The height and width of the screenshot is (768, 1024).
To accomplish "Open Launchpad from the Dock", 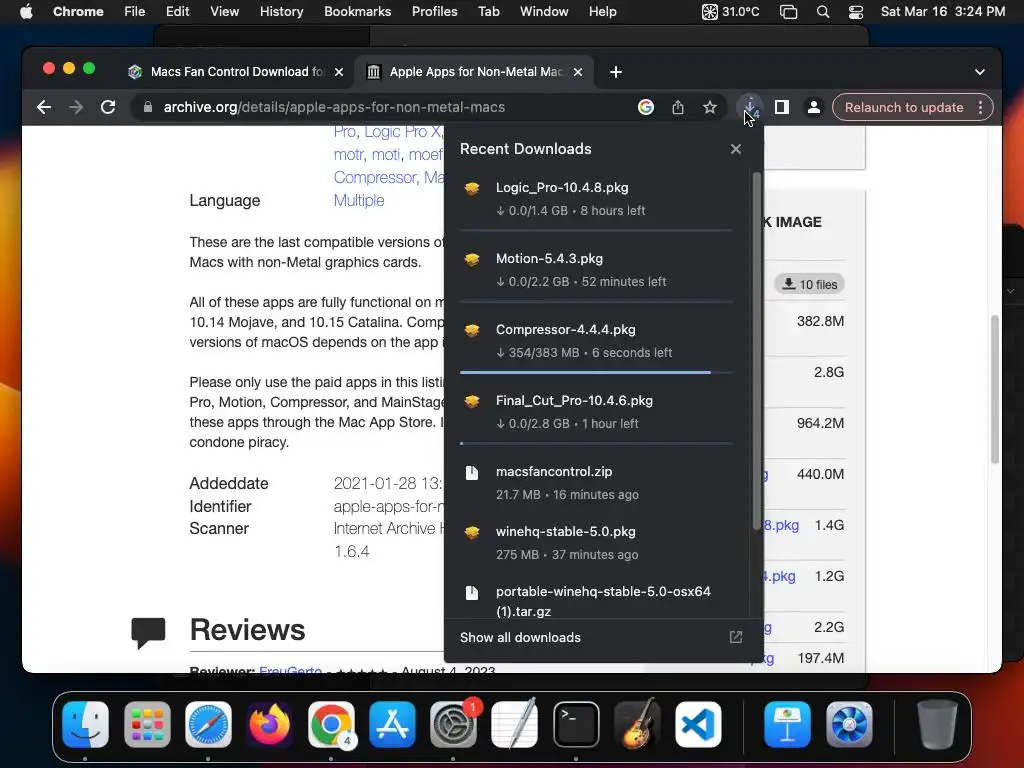I will tap(147, 725).
